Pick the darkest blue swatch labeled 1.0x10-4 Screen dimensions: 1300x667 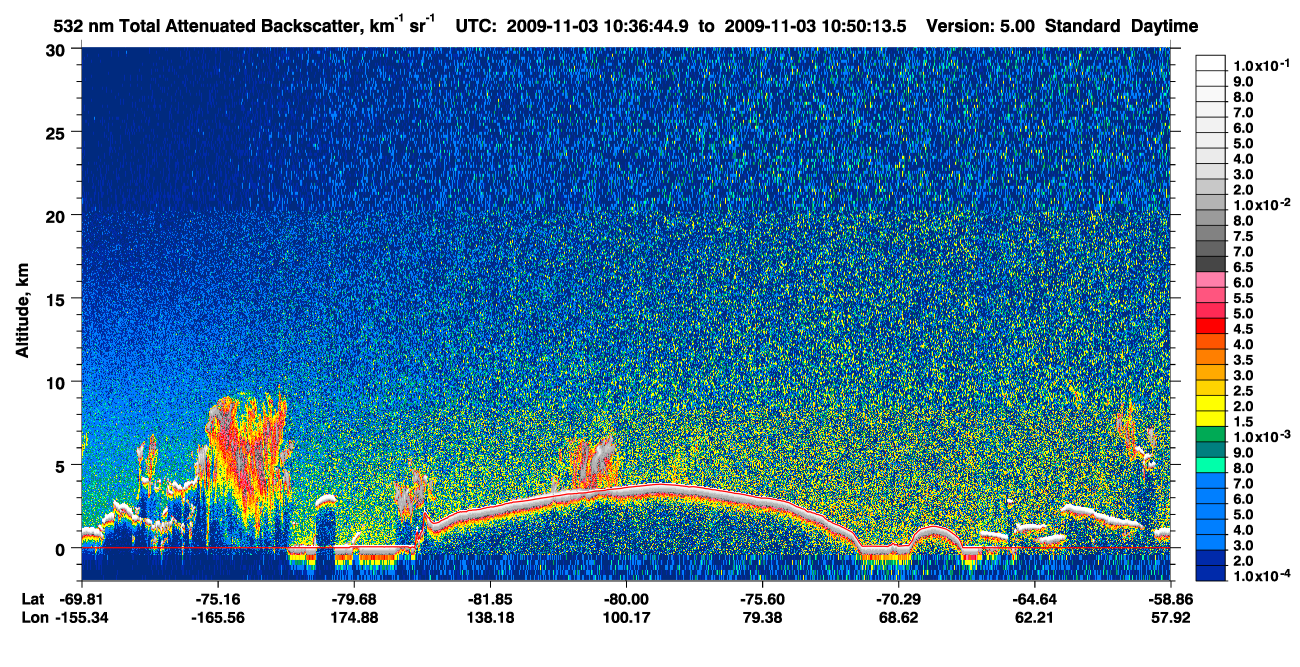tap(1210, 575)
